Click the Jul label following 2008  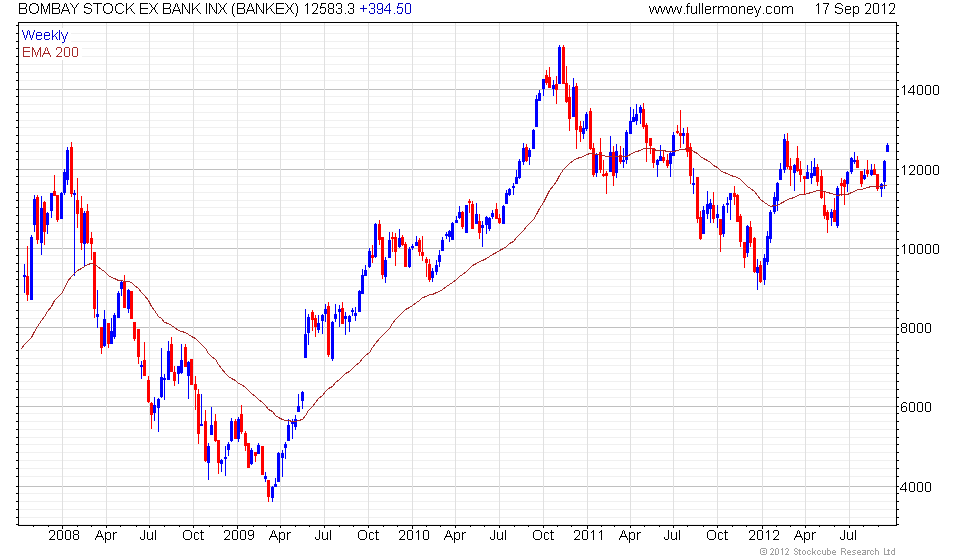148,536
